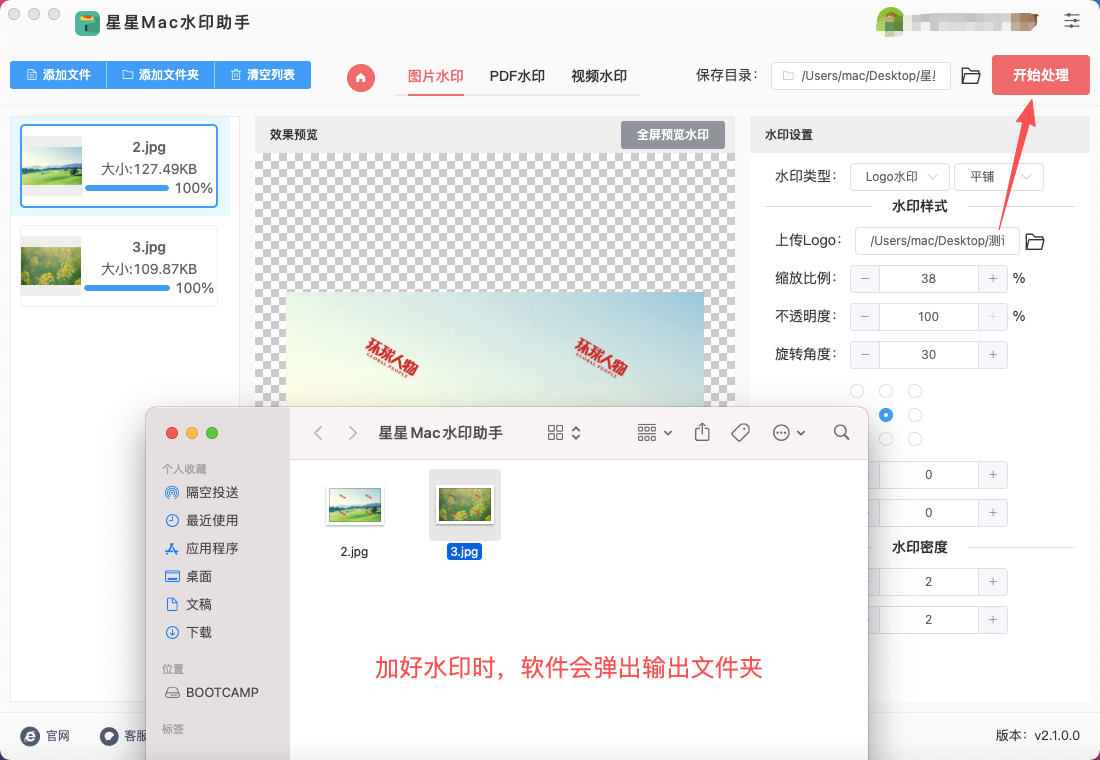Click 开始处理 button
Image resolution: width=1100 pixels, height=760 pixels.
tap(1040, 75)
